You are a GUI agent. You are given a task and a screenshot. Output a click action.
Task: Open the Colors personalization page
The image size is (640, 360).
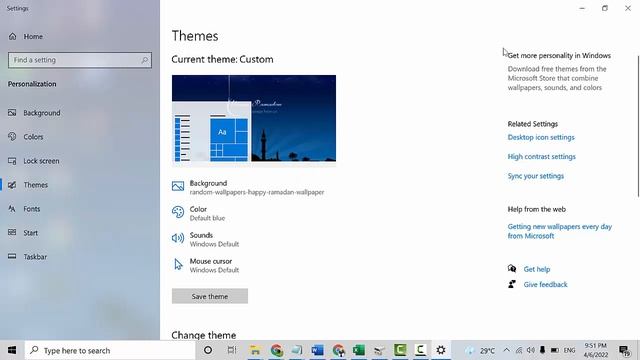click(25, 137)
